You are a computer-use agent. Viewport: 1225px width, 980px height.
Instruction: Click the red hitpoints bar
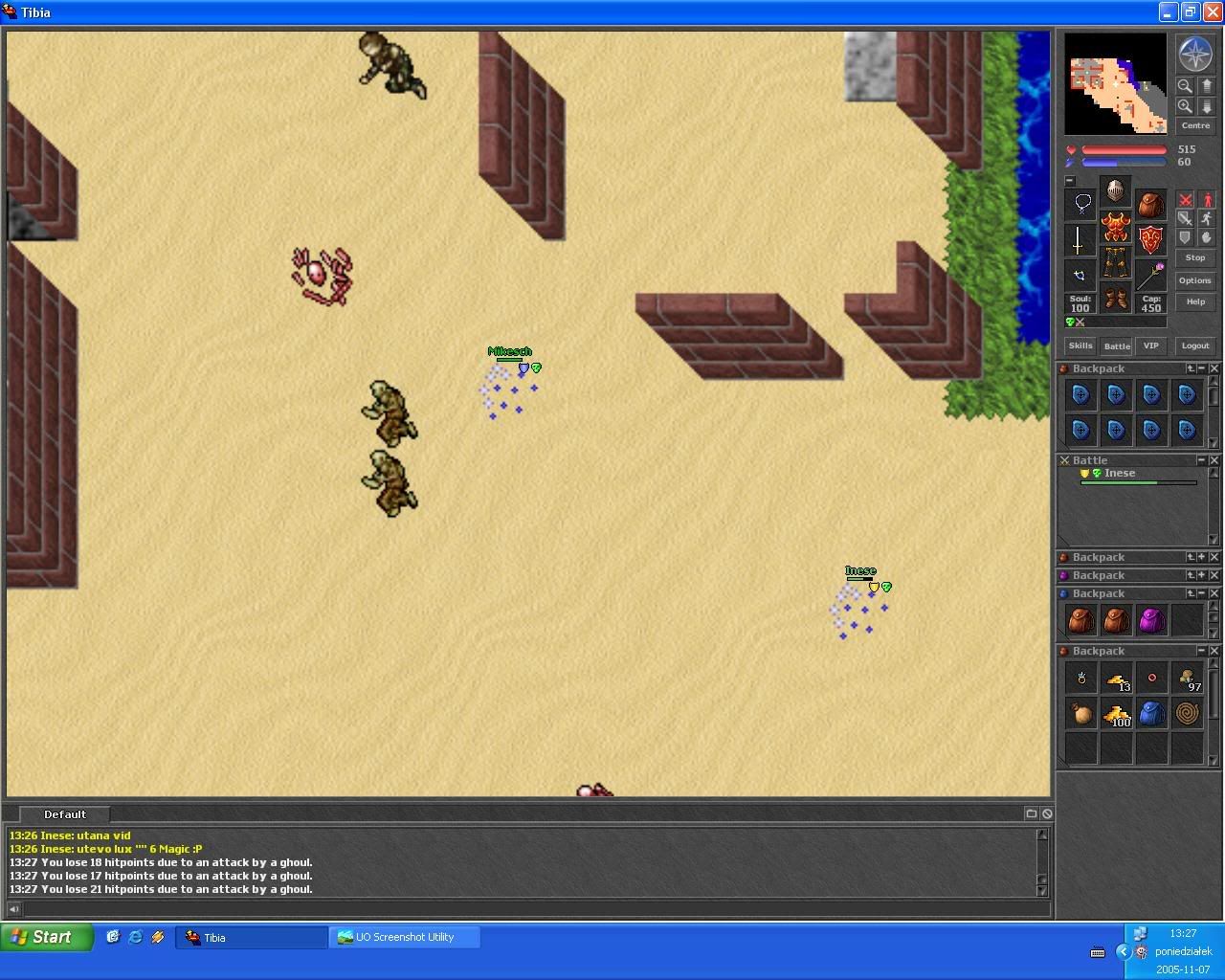[1124, 150]
